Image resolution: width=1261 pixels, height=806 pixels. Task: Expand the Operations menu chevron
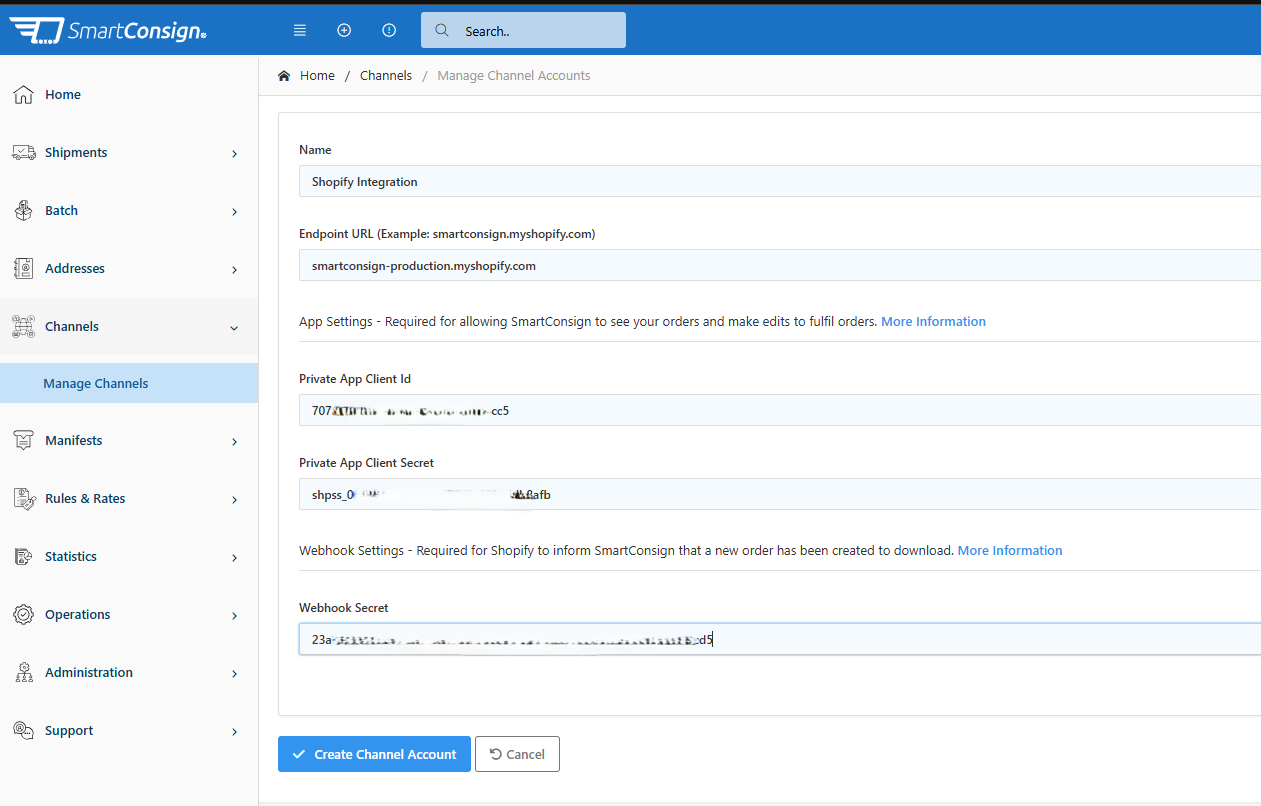click(234, 616)
